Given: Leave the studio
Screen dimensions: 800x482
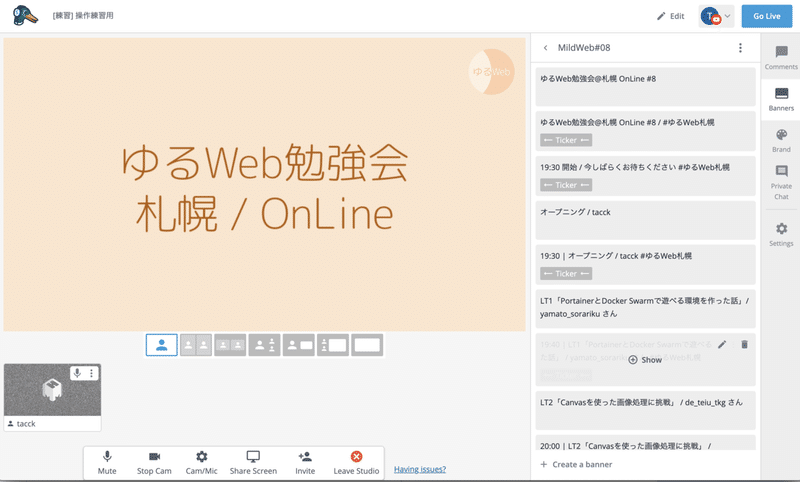Looking at the screenshot, I should coord(356,463).
